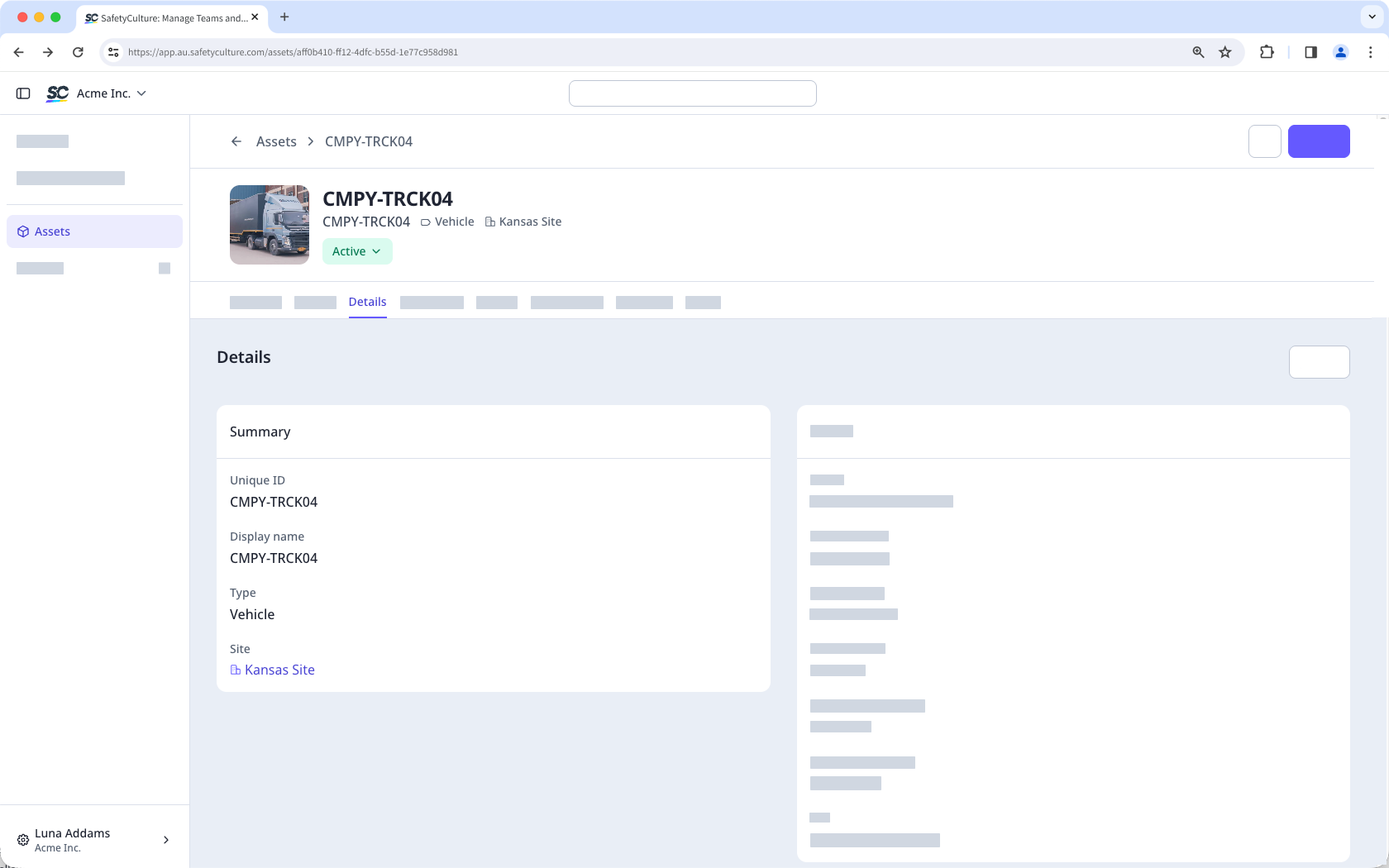Open the Assets breadcrumb link
The height and width of the screenshot is (868, 1389).
coord(276,141)
